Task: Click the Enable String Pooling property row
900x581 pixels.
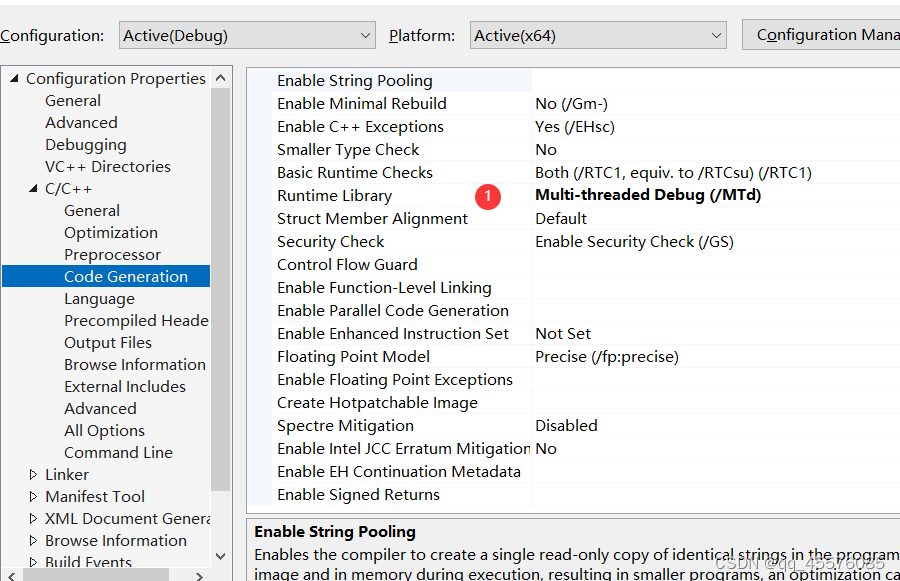Action: click(354, 80)
